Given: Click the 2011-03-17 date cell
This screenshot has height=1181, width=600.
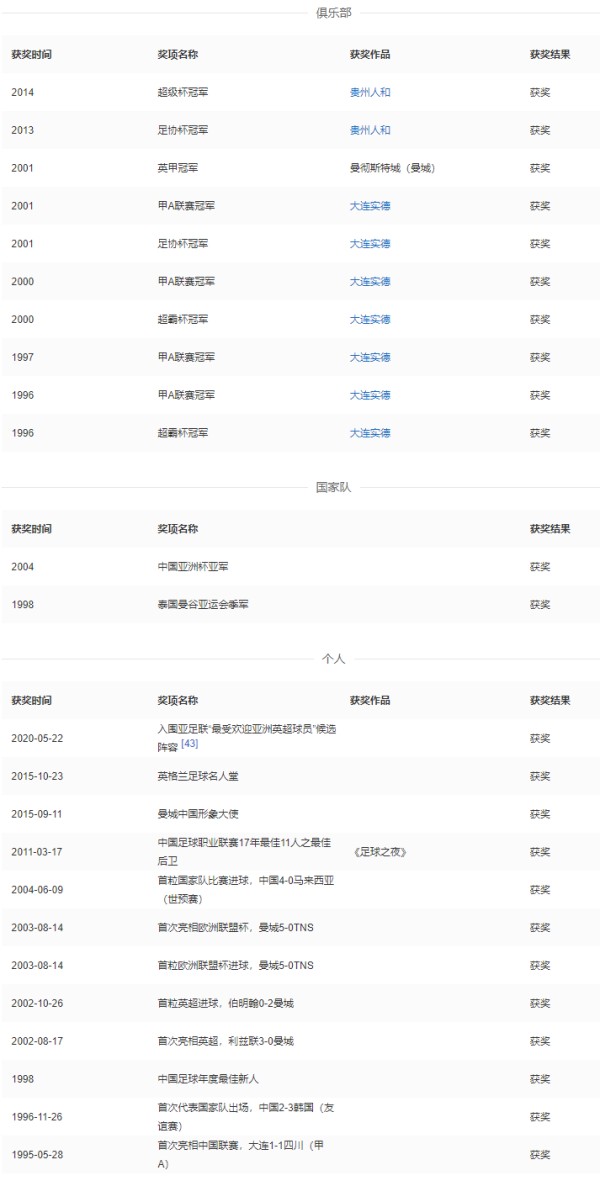Looking at the screenshot, I should click(37, 852).
